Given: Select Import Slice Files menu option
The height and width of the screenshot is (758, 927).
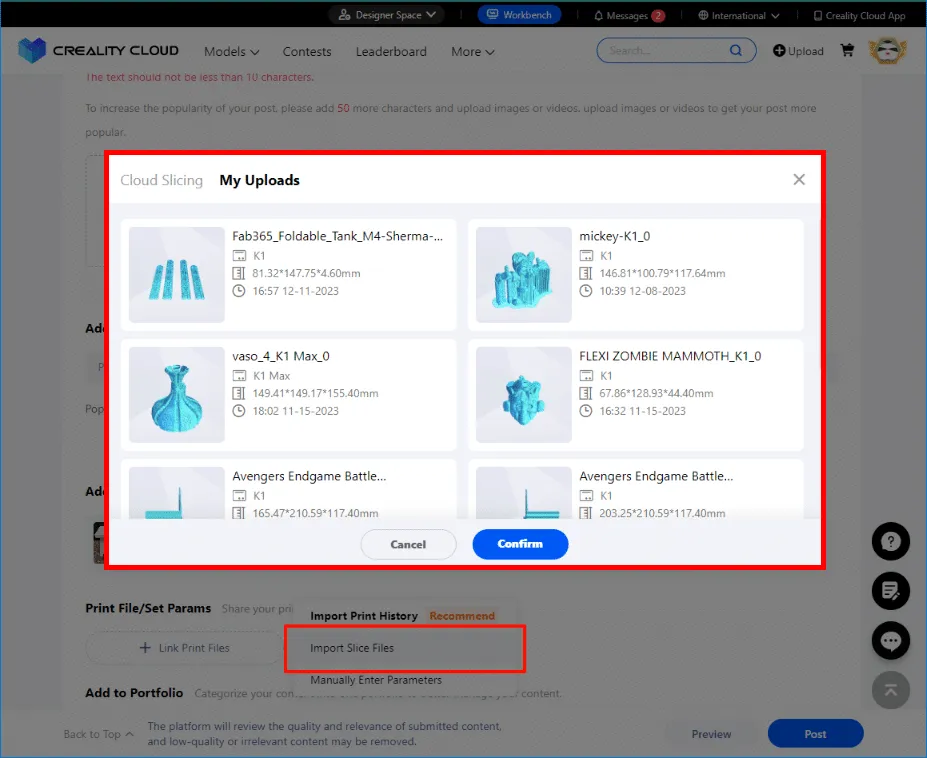Looking at the screenshot, I should tap(352, 648).
